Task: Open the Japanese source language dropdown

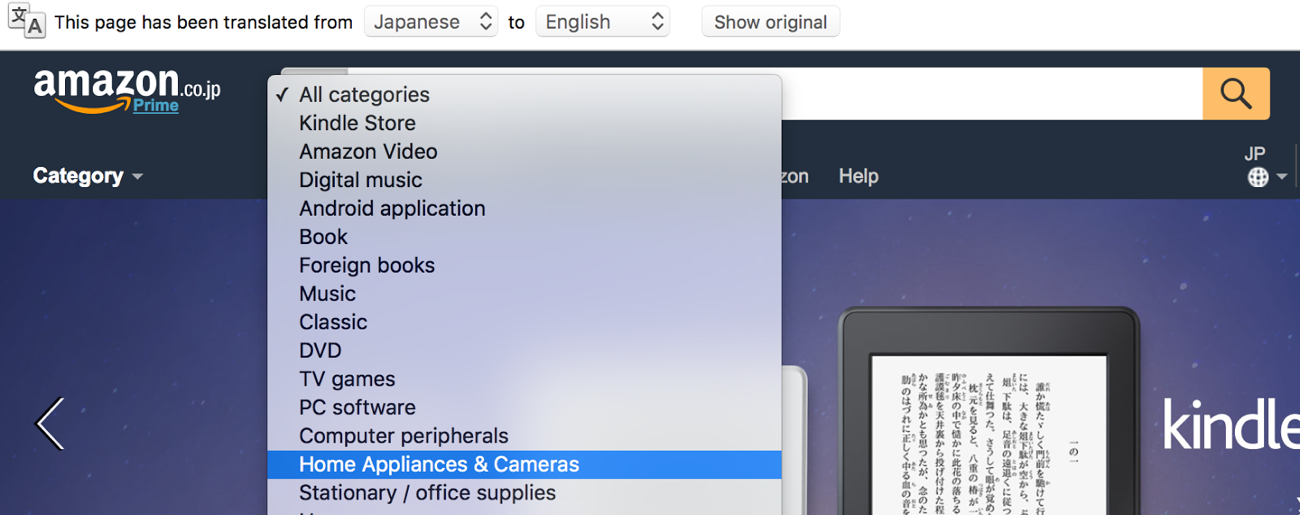Action: (x=430, y=22)
